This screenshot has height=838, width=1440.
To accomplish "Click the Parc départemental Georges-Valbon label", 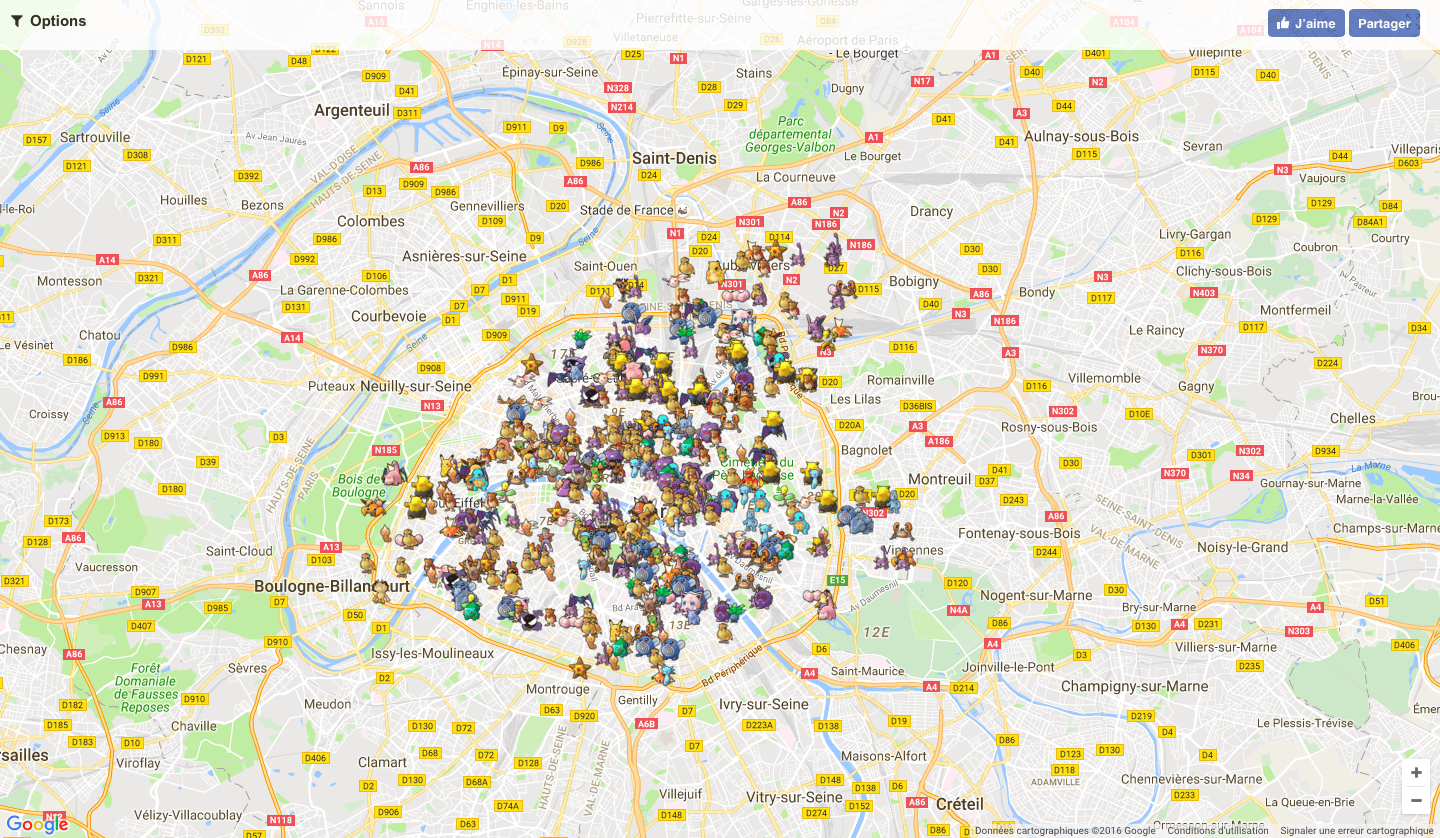I will 789,134.
